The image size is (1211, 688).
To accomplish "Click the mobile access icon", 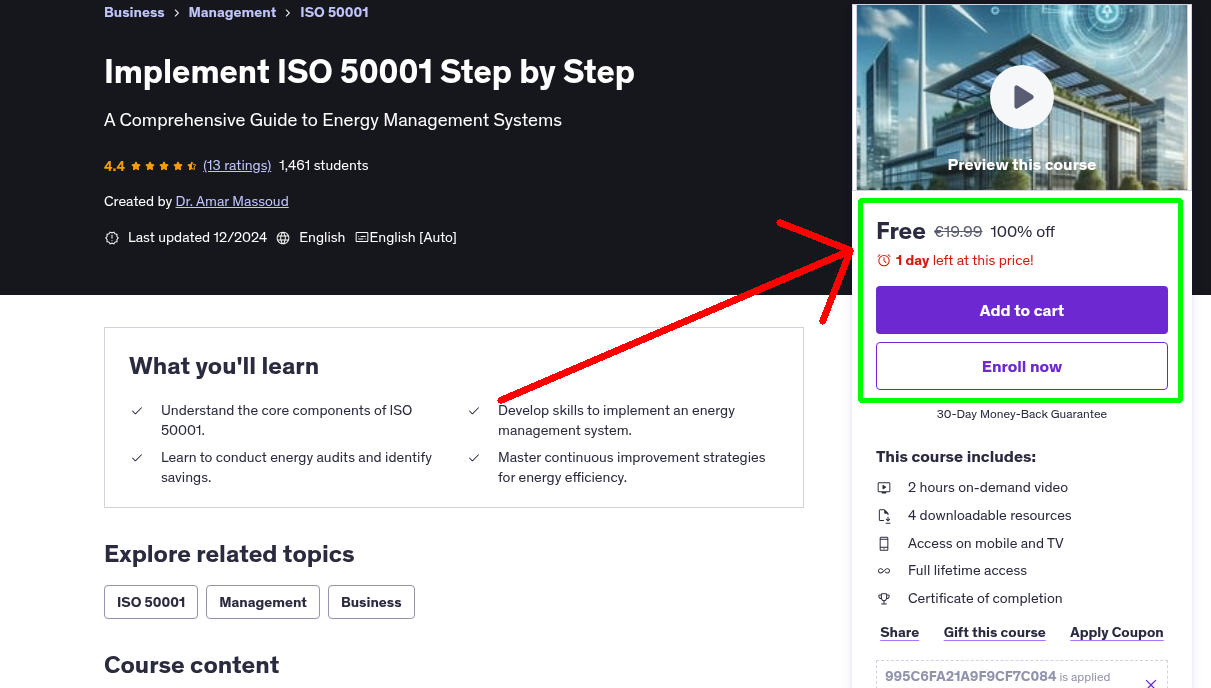I will [x=884, y=544].
